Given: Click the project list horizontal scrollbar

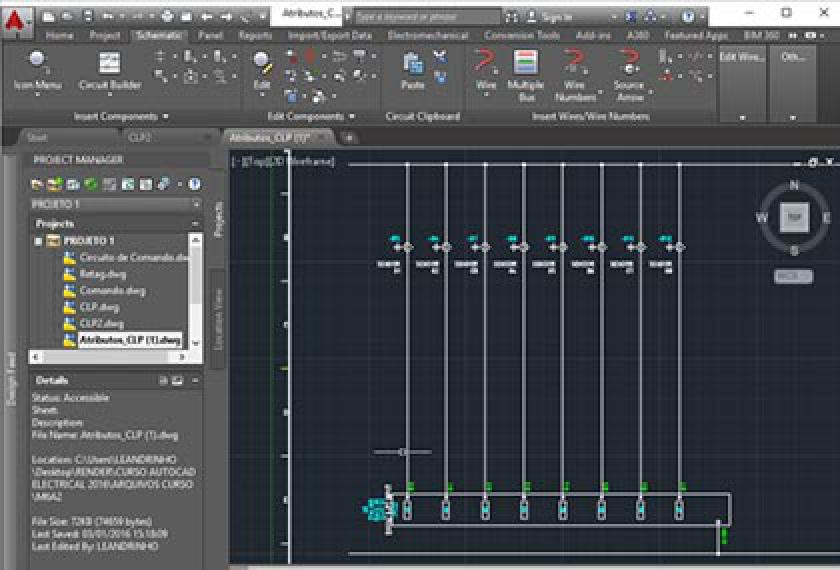Looking at the screenshot, I should 108,356.
